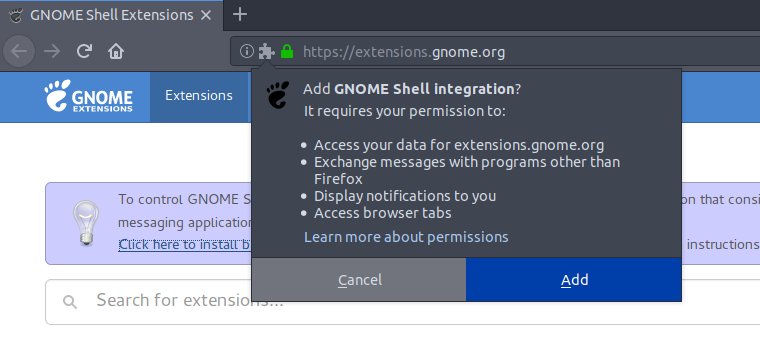Click the forward navigation arrow
This screenshot has height=363, width=760.
tap(52, 51)
